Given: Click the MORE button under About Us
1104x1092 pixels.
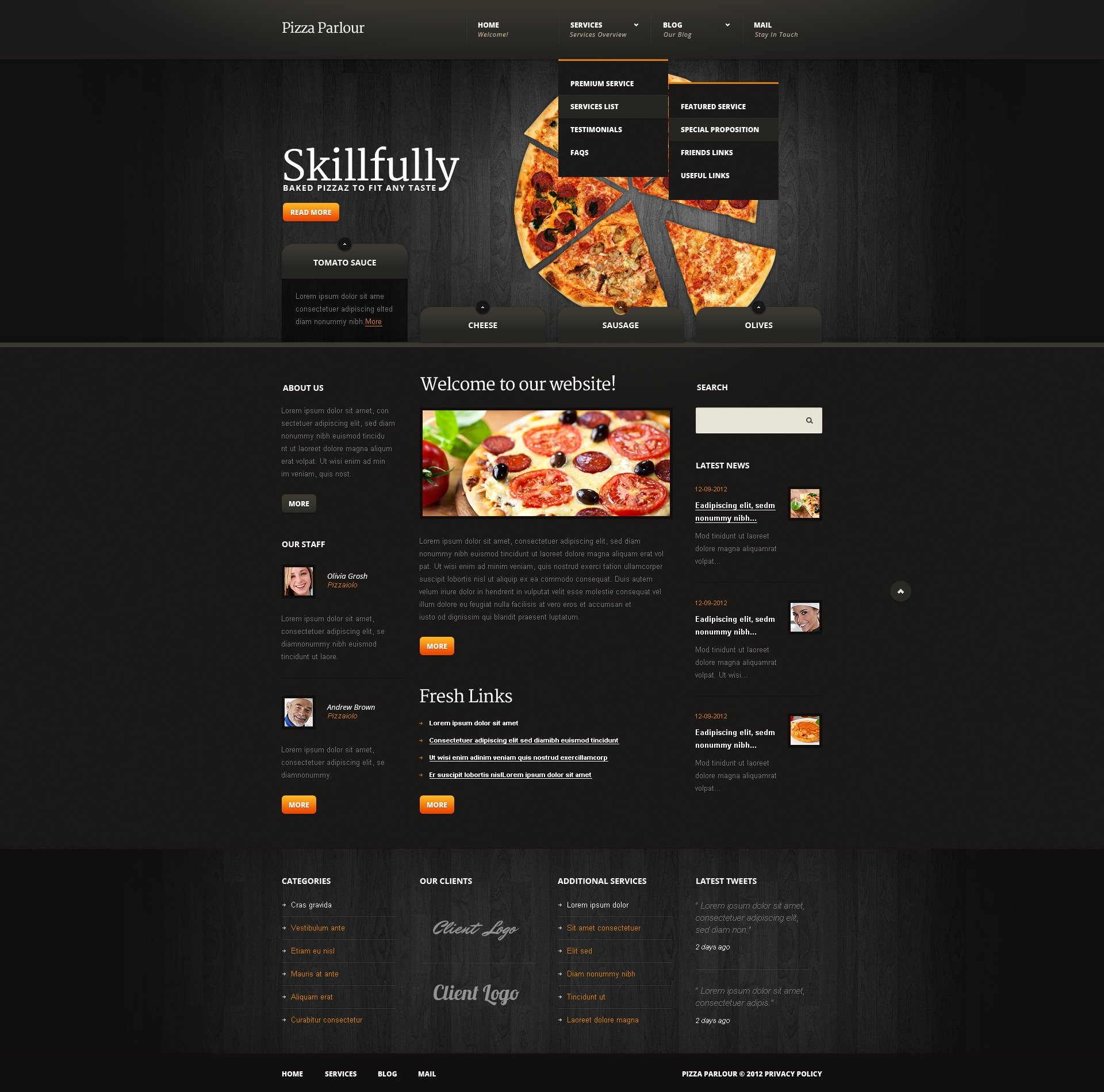Looking at the screenshot, I should click(298, 503).
